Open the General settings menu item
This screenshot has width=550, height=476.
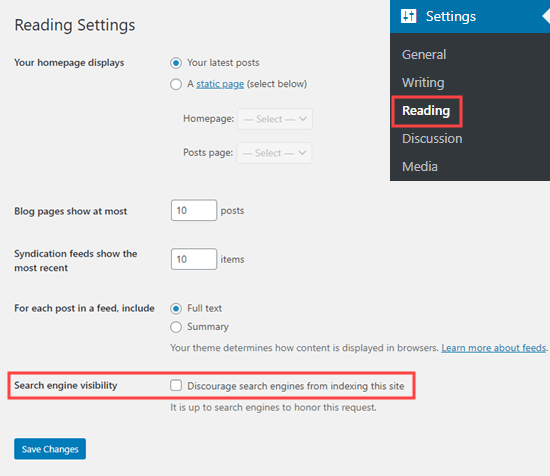click(424, 55)
